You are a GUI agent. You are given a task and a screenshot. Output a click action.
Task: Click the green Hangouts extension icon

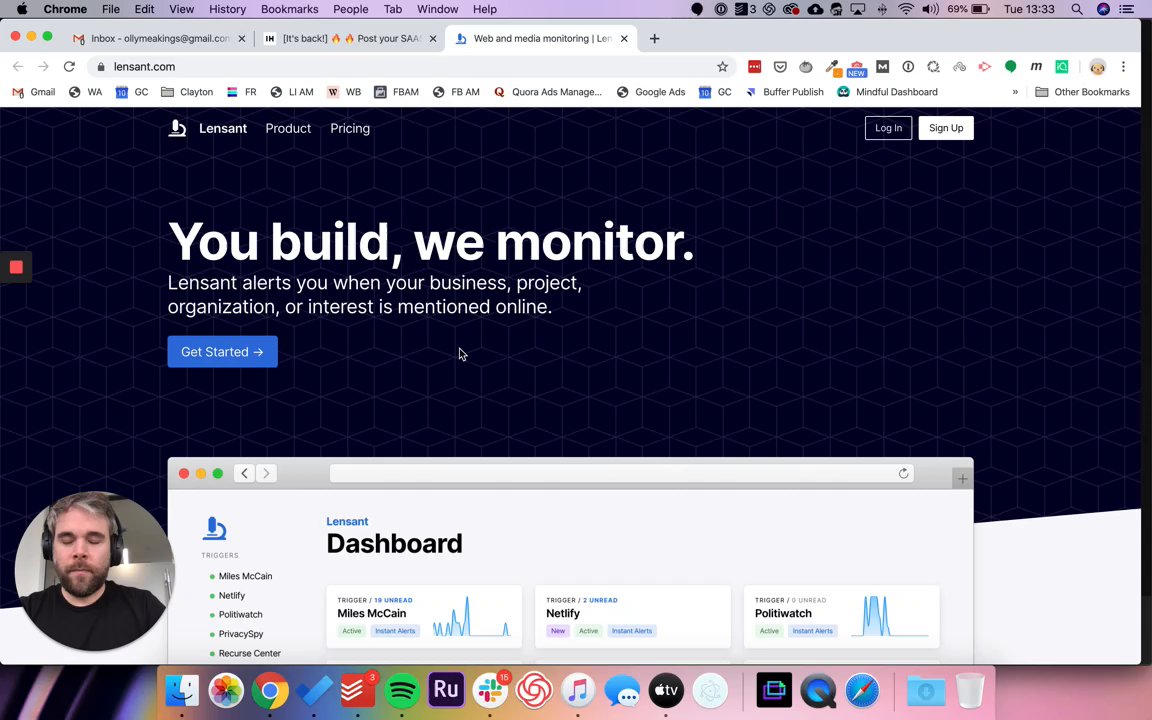pos(1010,67)
